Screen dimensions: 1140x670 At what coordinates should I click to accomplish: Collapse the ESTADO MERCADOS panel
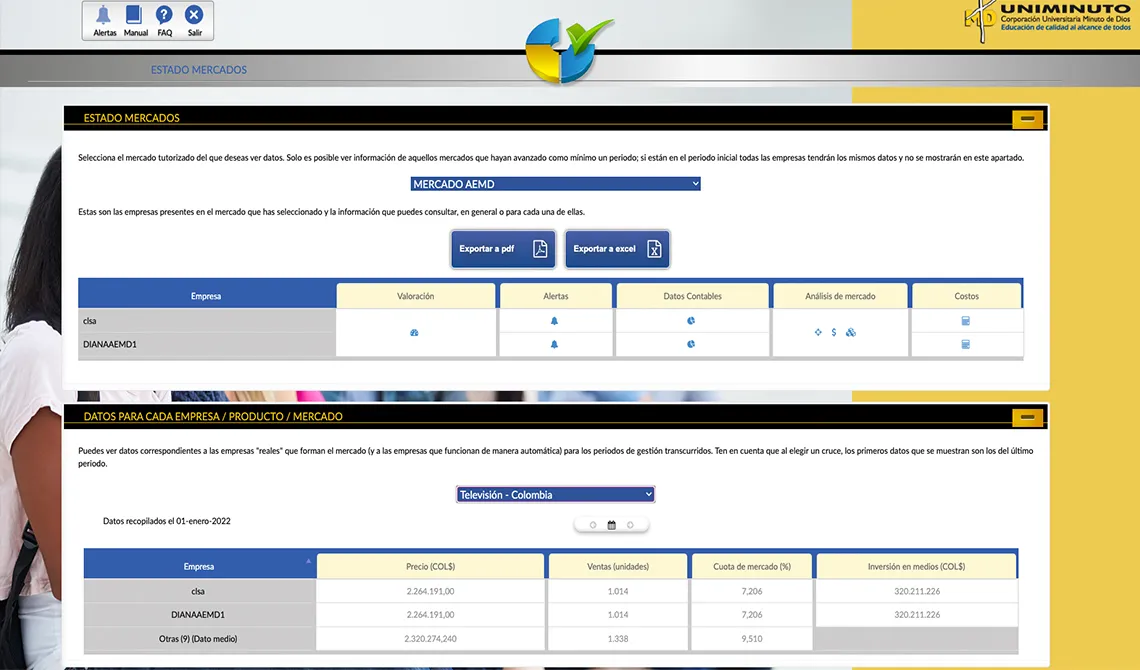pyautogui.click(x=1027, y=118)
